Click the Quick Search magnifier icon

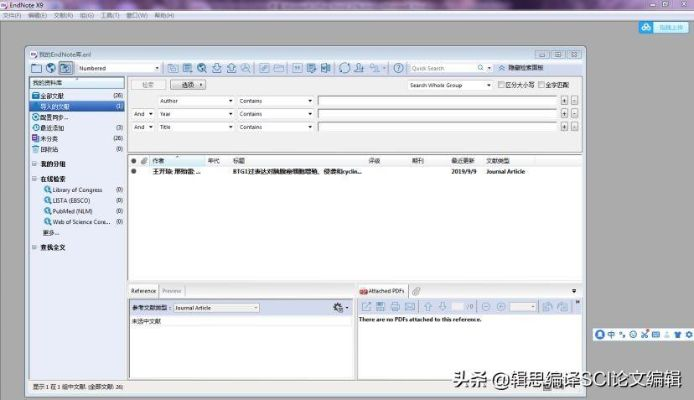coord(481,68)
